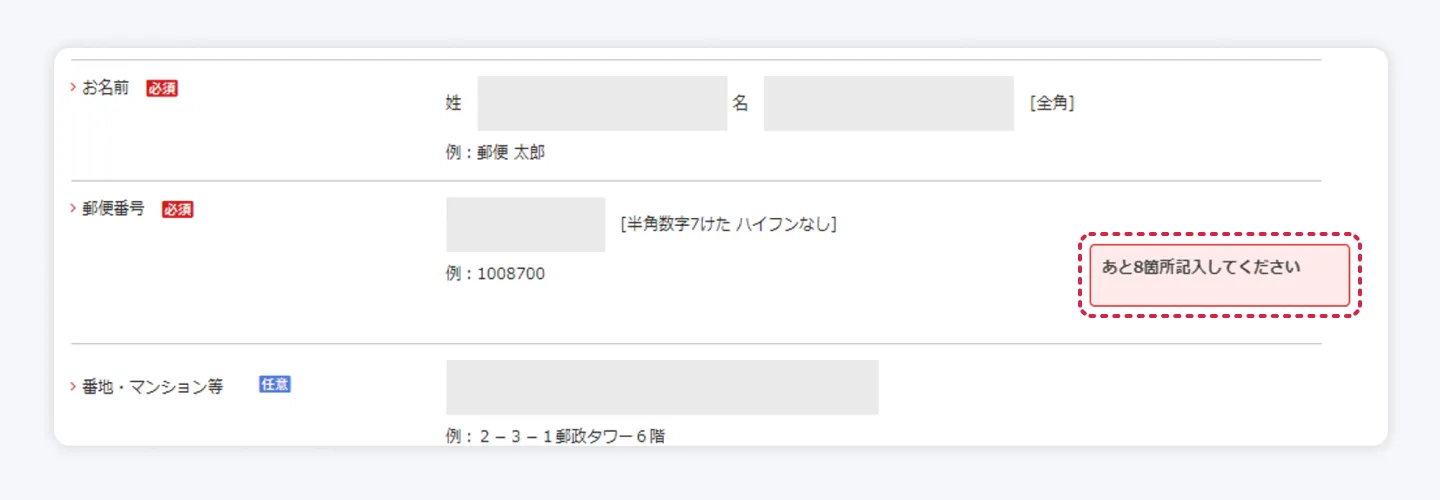Viewport: 1440px width, 500px height.
Task: Click the [全角] hint text
Action: [x=1052, y=103]
